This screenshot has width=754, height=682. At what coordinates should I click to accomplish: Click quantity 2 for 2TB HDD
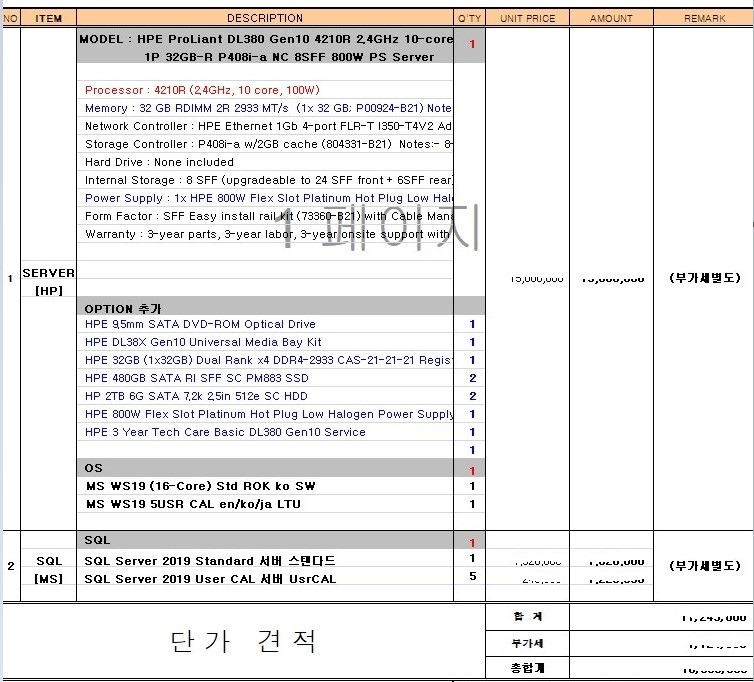(x=472, y=396)
